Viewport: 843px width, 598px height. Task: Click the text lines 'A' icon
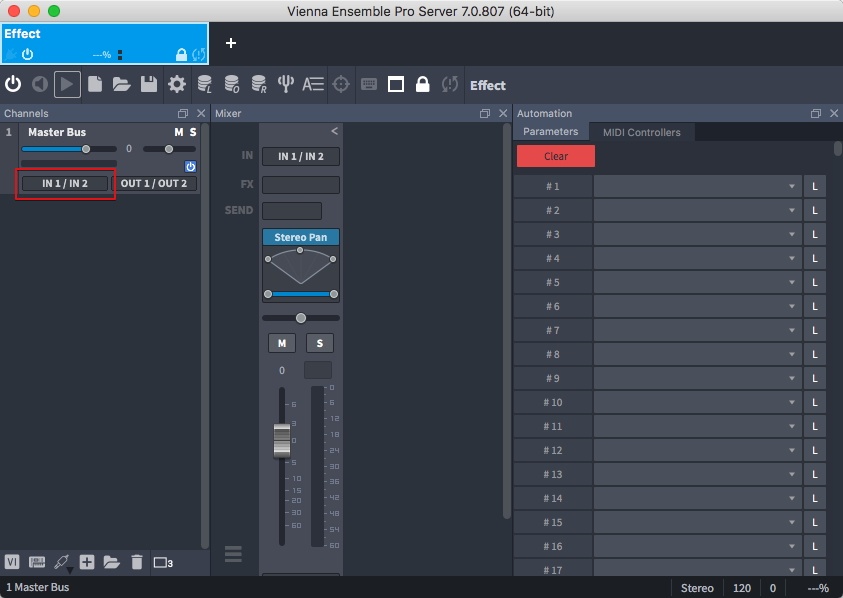point(313,84)
